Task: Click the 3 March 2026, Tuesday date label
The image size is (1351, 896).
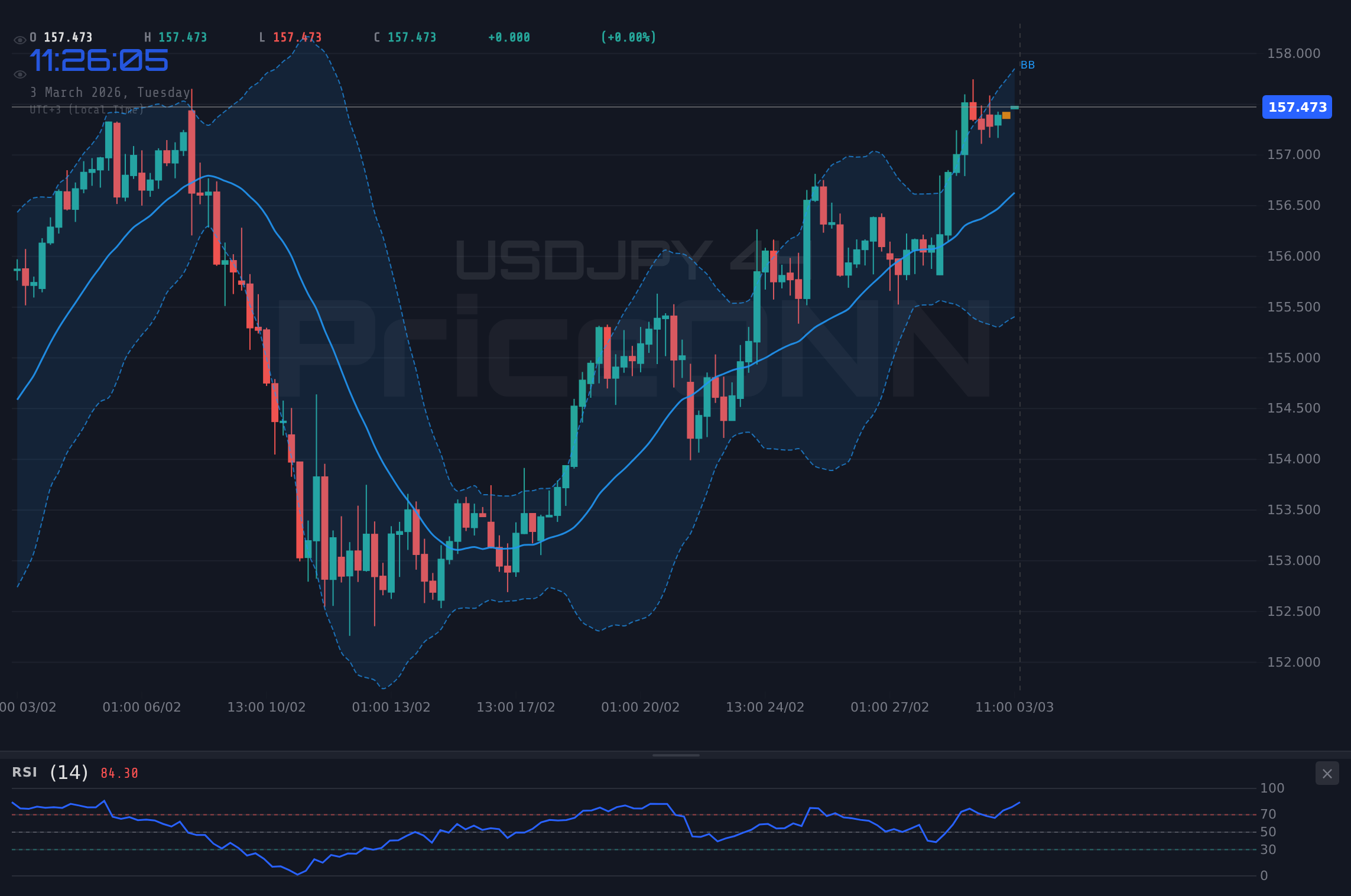Action: 110,92
